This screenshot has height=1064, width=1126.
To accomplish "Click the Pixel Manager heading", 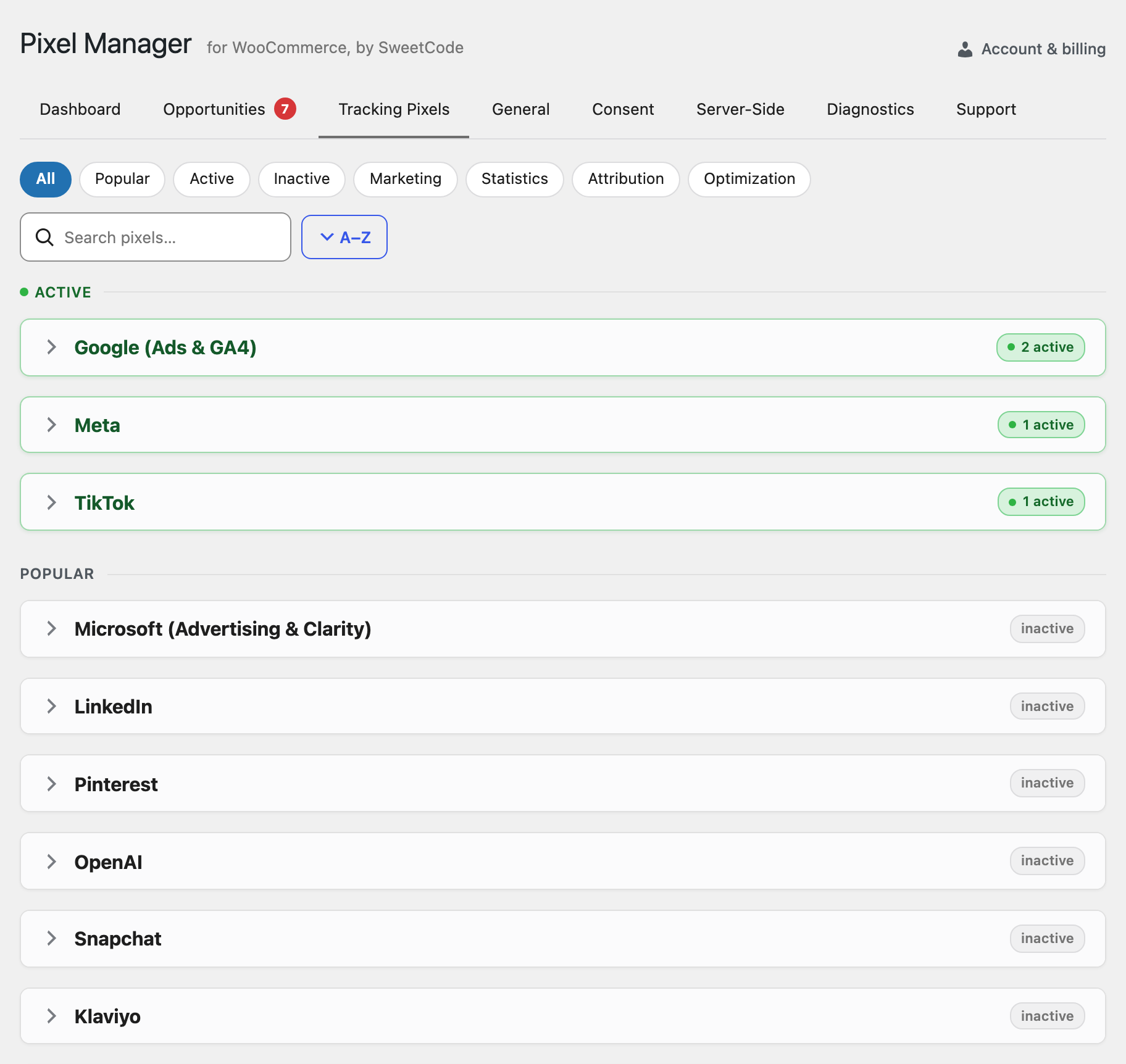I will pos(106,44).
